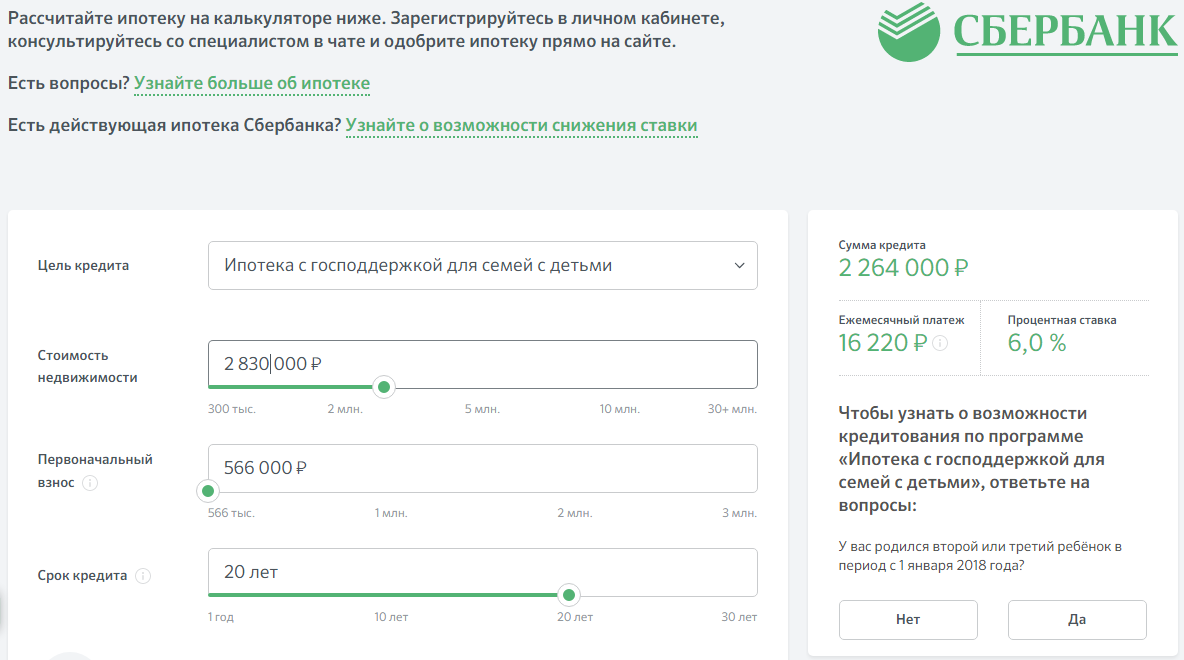Click the Сумма кредита label
Image resolution: width=1184 pixels, height=660 pixels.
(882, 245)
